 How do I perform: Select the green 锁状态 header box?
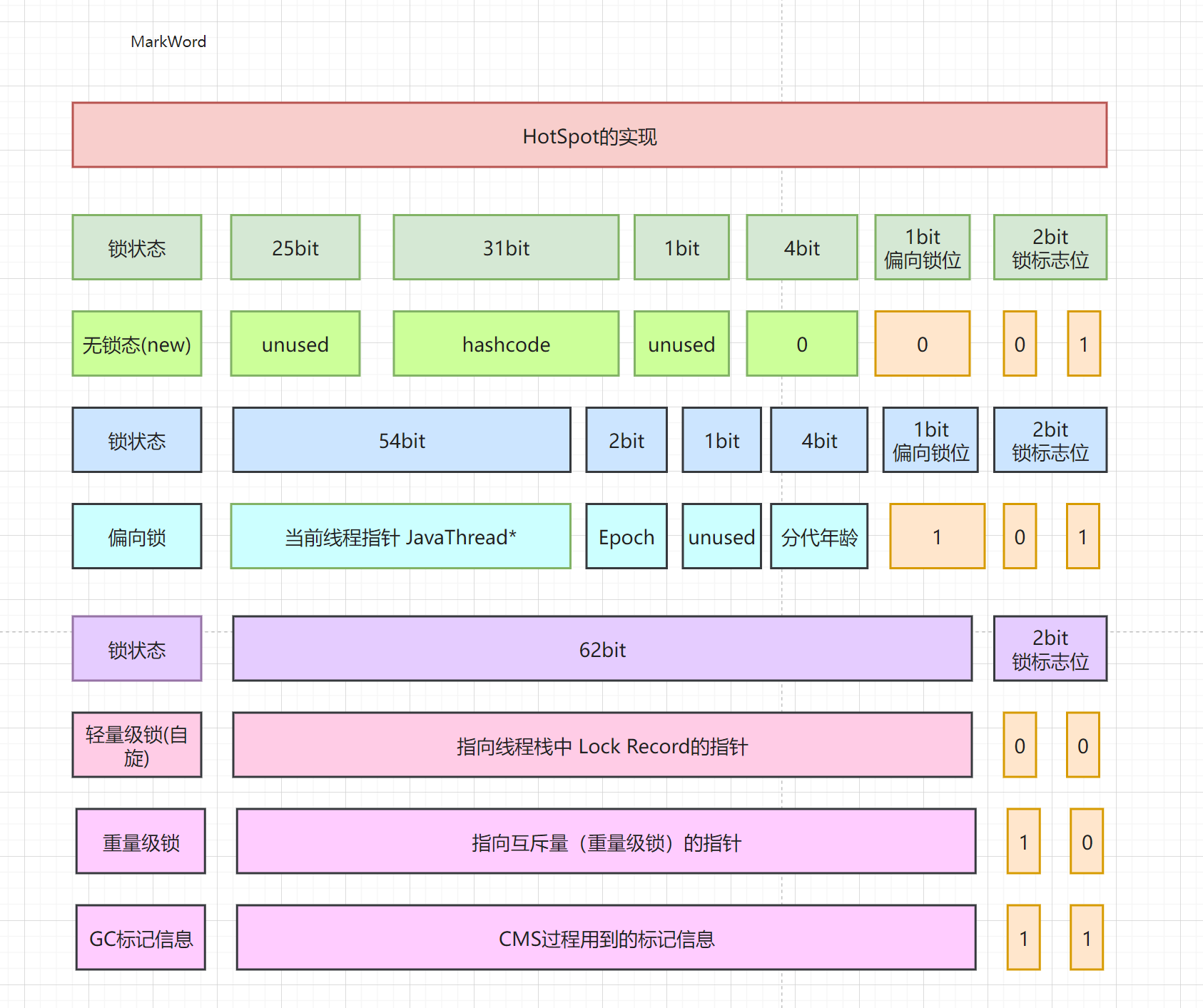click(137, 247)
